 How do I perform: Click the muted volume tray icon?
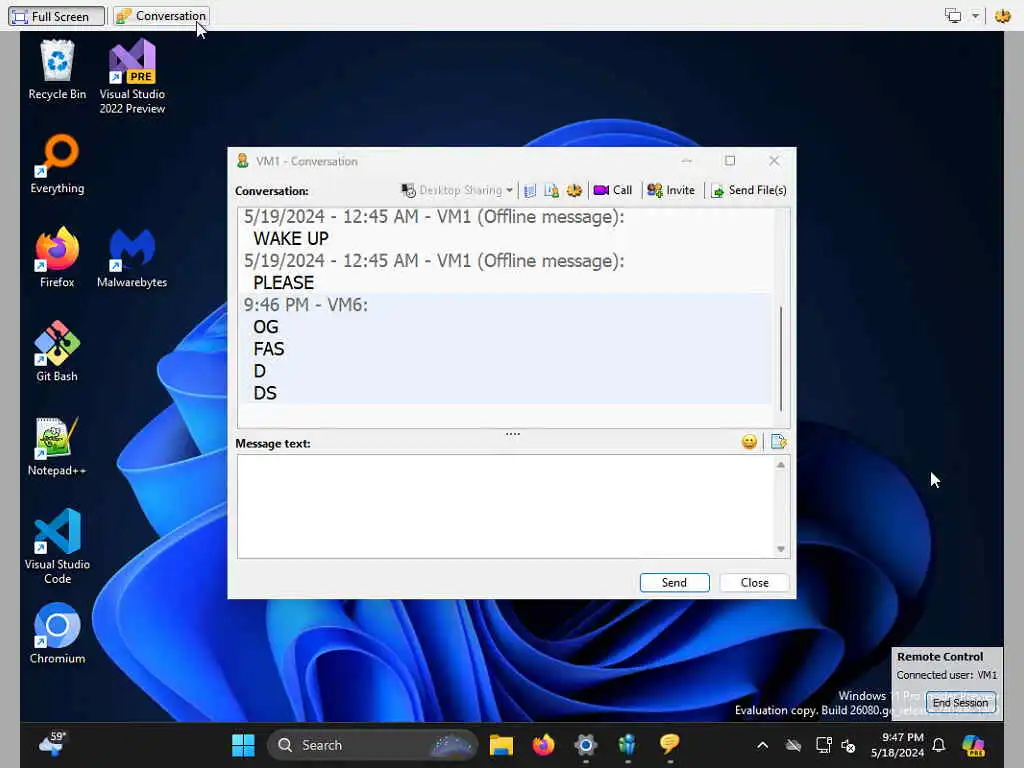(x=848, y=745)
